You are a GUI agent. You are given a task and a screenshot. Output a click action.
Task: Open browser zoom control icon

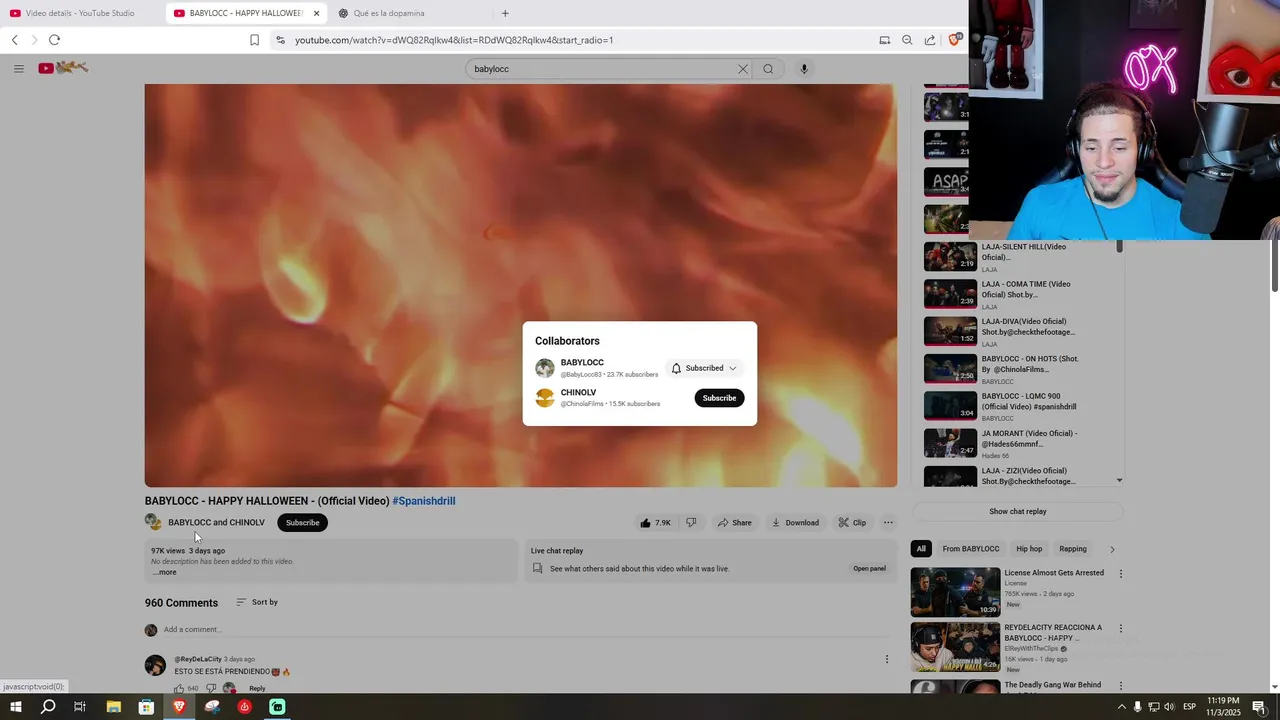[x=907, y=40]
